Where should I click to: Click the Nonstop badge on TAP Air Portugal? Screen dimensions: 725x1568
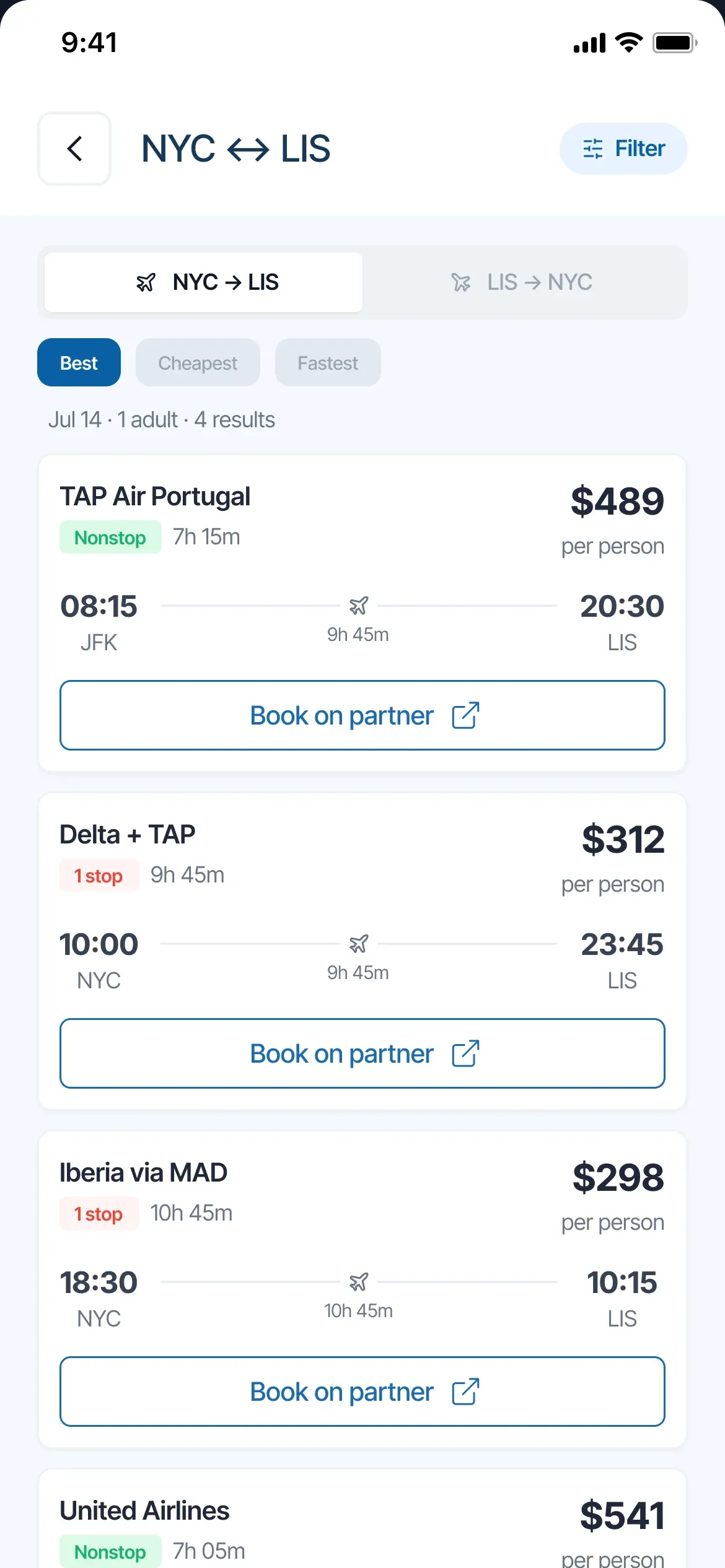point(110,537)
